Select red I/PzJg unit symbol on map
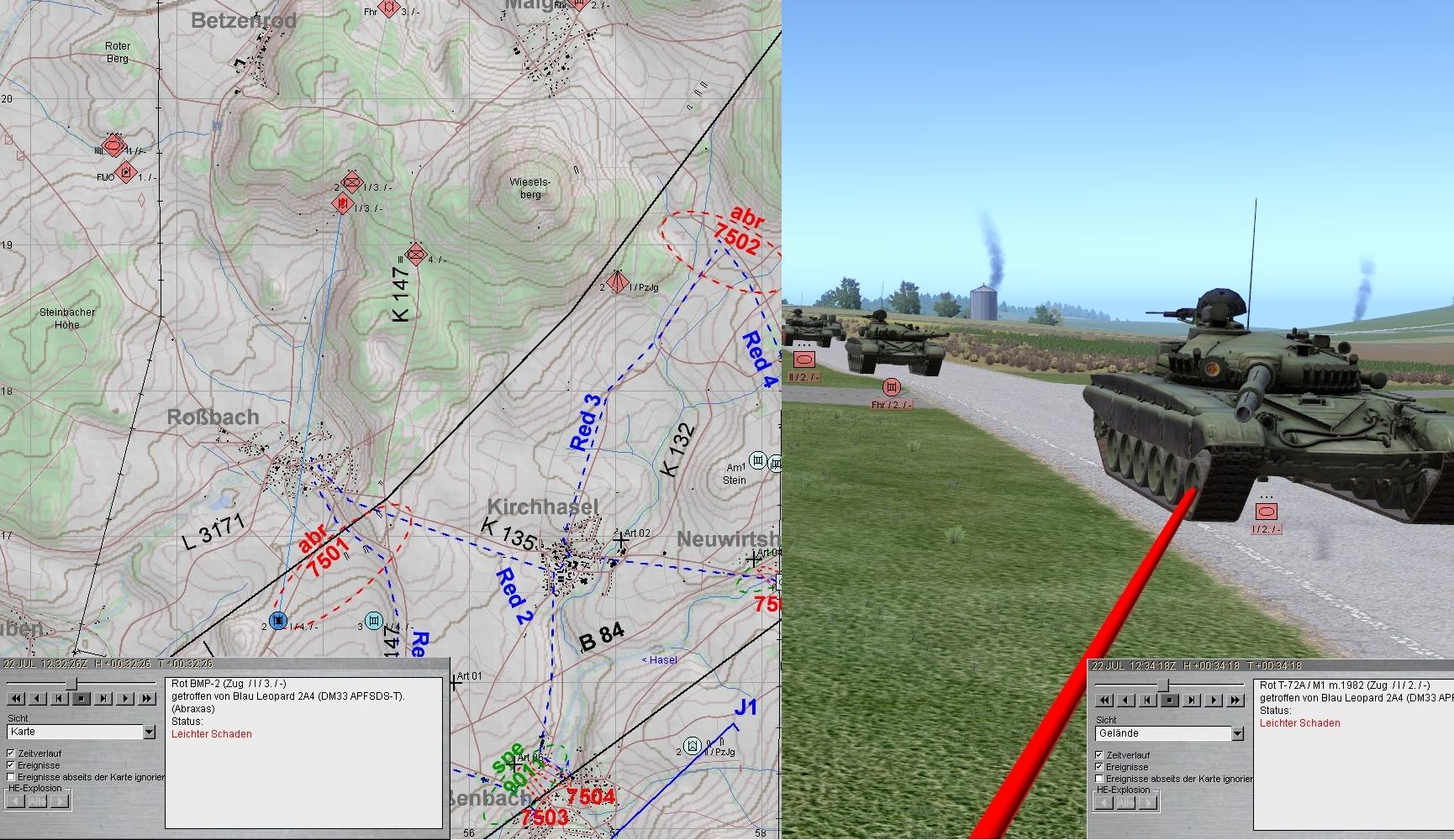 619,283
